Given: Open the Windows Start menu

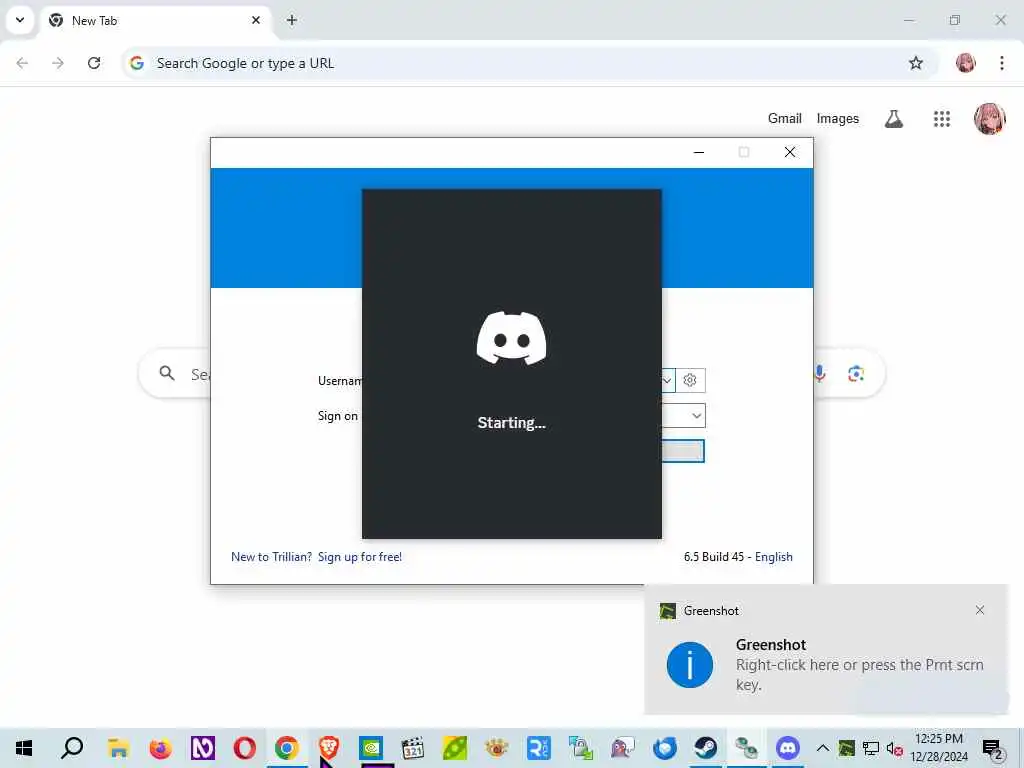Looking at the screenshot, I should click(x=24, y=748).
